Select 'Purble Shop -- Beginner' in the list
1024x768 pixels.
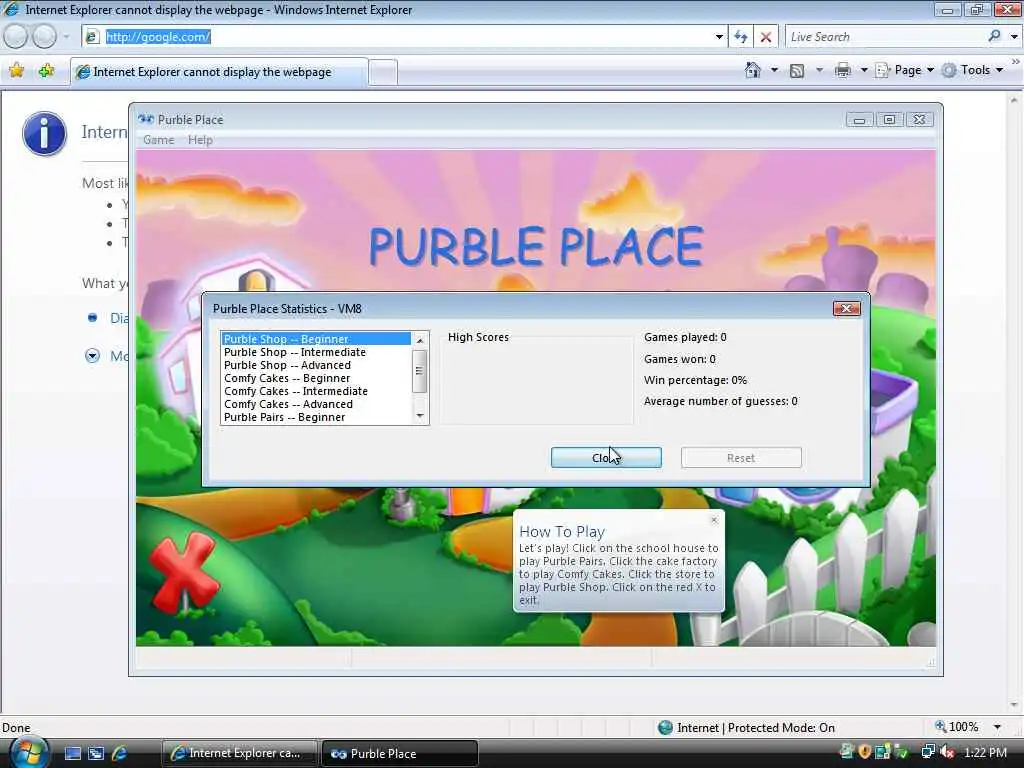(316, 339)
